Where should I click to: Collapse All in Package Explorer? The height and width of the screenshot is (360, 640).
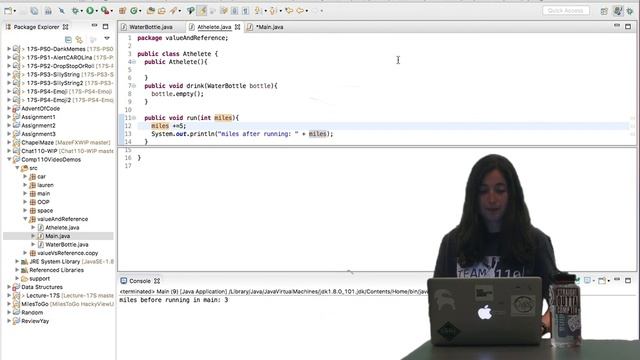coord(68,39)
